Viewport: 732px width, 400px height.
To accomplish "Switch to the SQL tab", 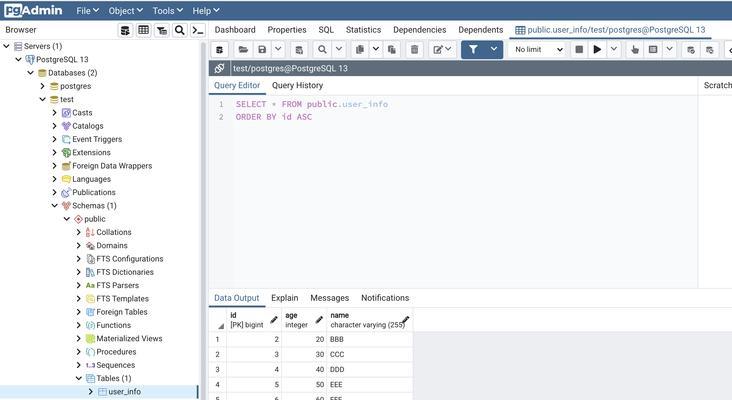I will click(x=326, y=30).
